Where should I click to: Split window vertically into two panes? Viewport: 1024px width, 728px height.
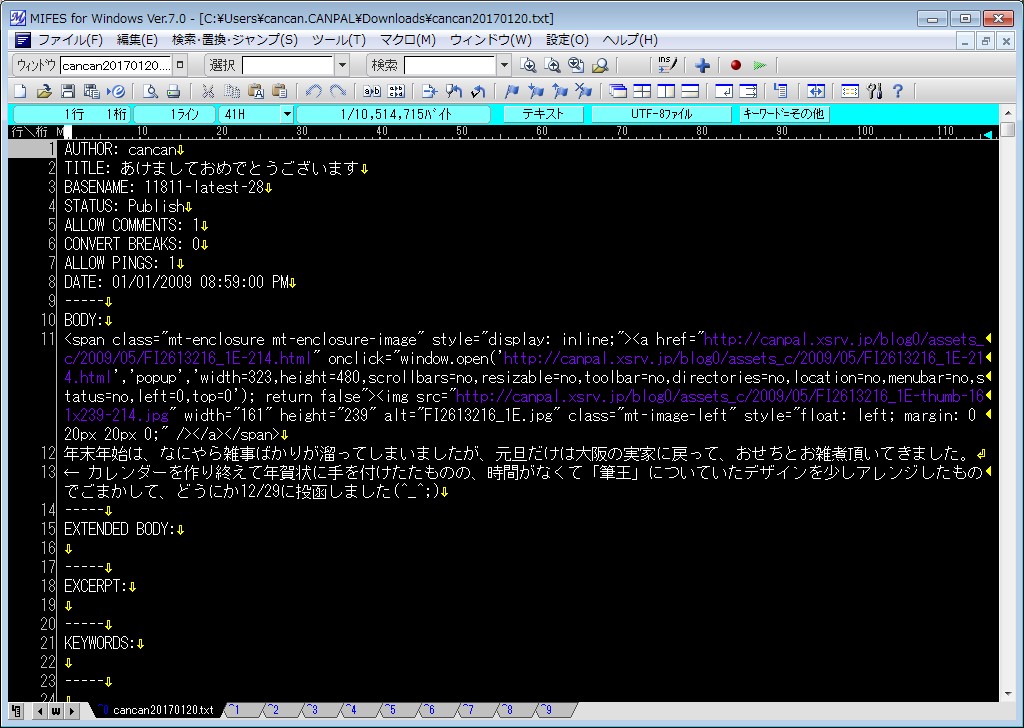click(666, 91)
